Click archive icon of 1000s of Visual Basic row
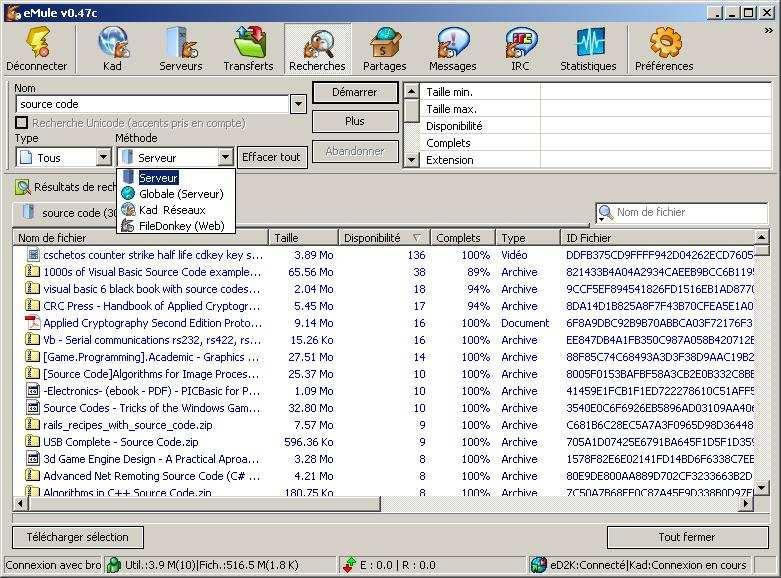 click(x=33, y=272)
